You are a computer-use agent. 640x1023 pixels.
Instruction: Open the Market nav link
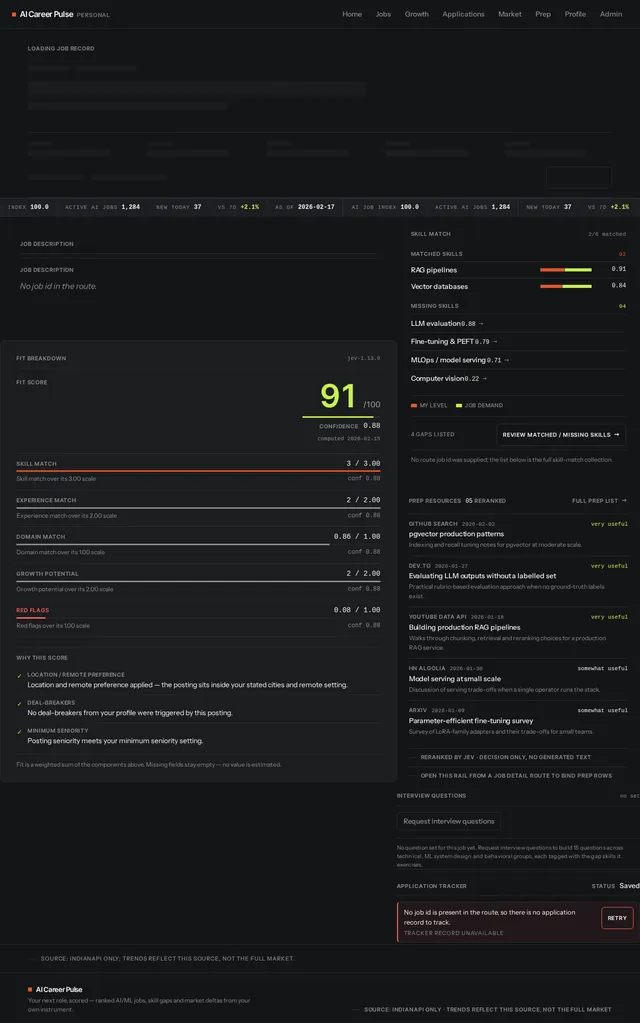click(x=510, y=14)
